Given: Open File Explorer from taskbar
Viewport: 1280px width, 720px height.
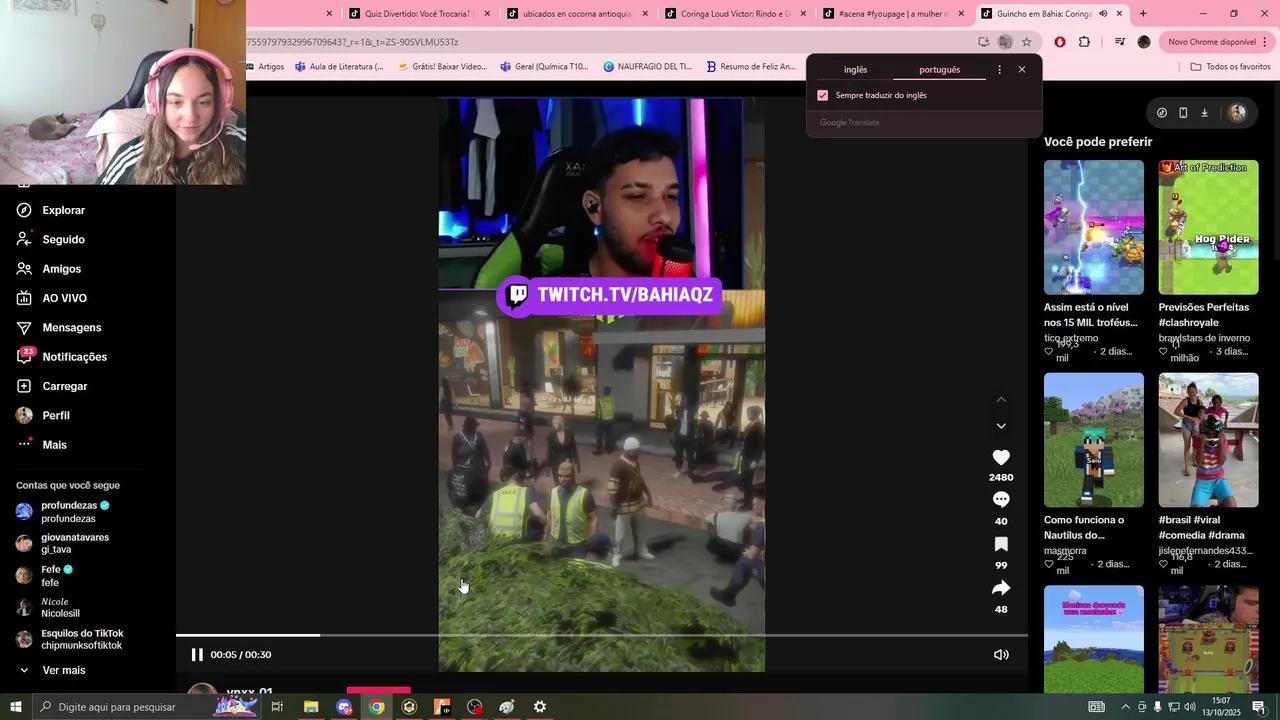Looking at the screenshot, I should click(311, 707).
